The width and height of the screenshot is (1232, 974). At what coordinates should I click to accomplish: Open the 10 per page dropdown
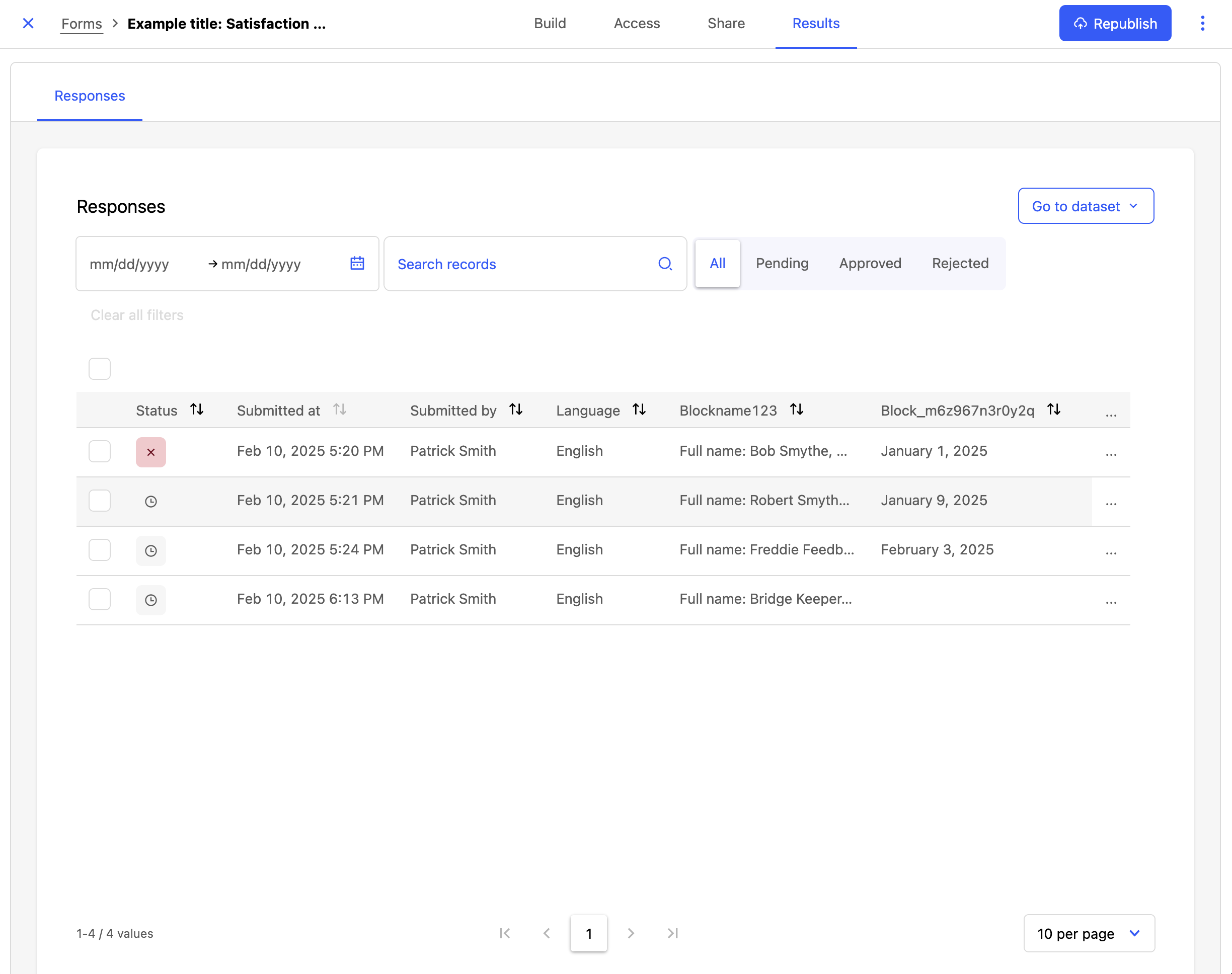pyautogui.click(x=1088, y=934)
